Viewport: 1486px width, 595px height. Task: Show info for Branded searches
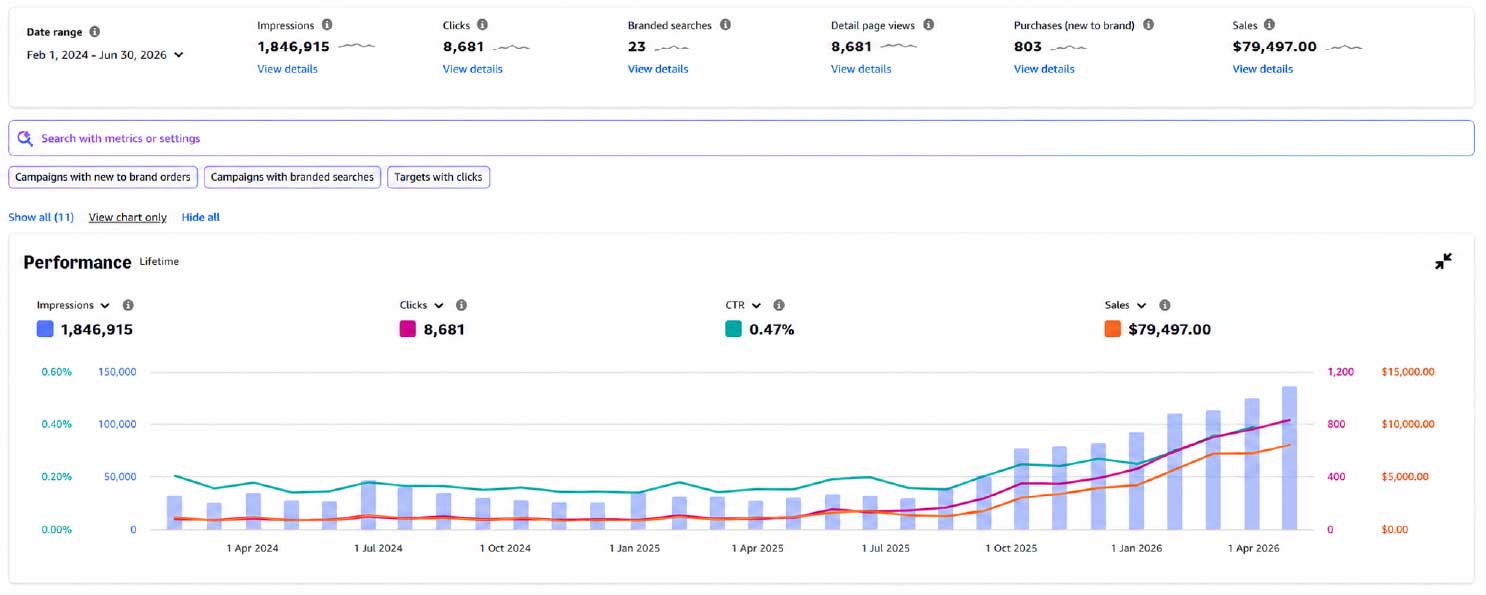pos(725,25)
